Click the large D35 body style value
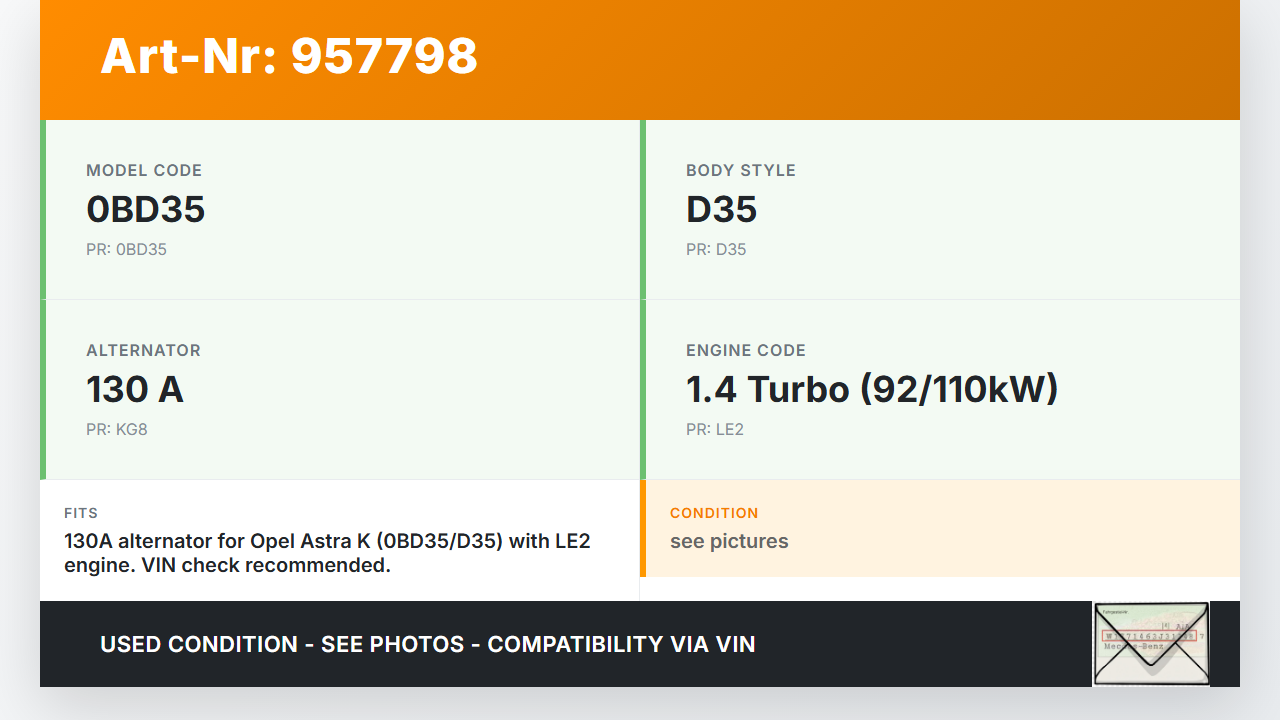 [721, 209]
